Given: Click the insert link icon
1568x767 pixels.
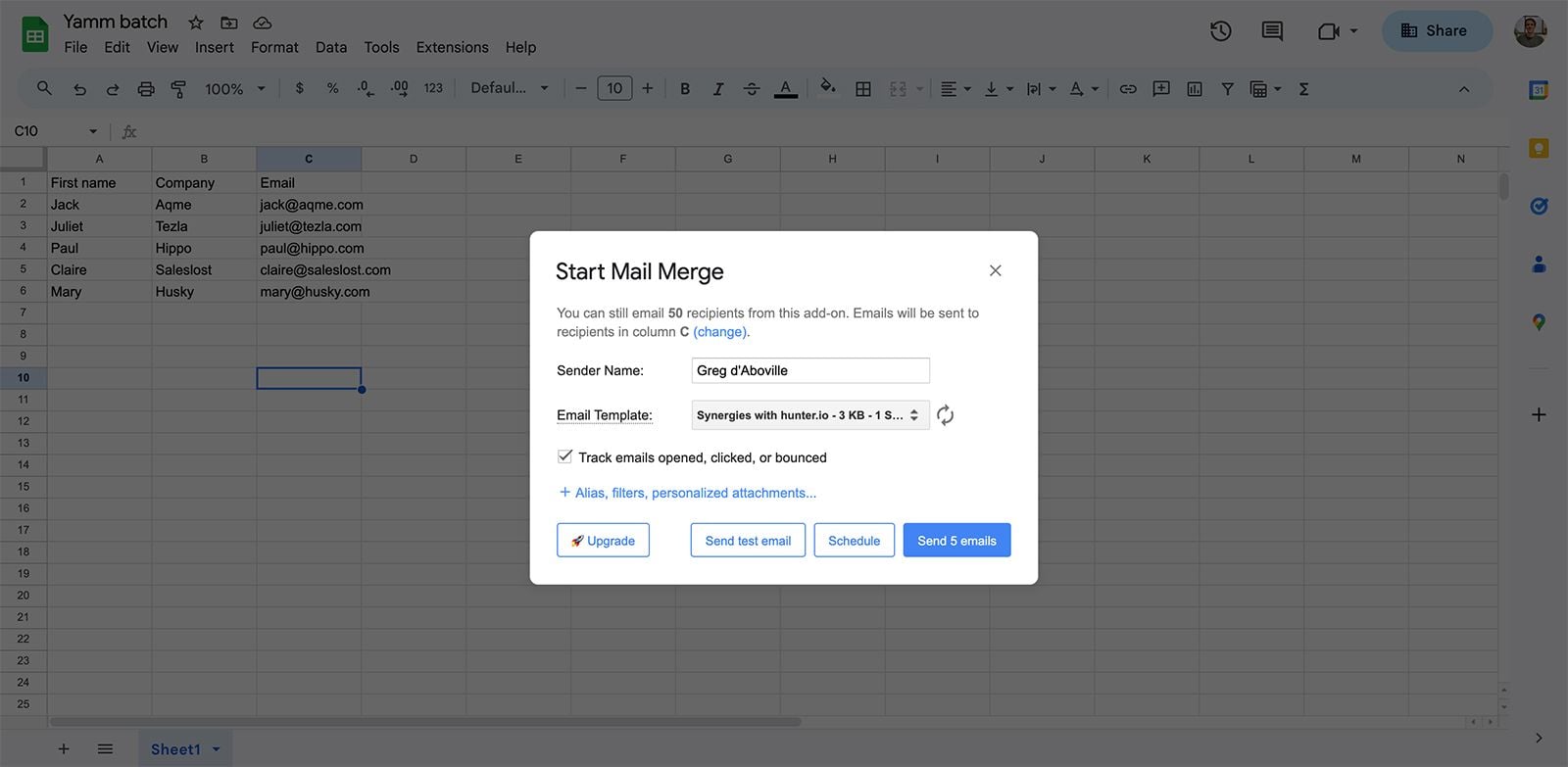Looking at the screenshot, I should click(x=1128, y=89).
